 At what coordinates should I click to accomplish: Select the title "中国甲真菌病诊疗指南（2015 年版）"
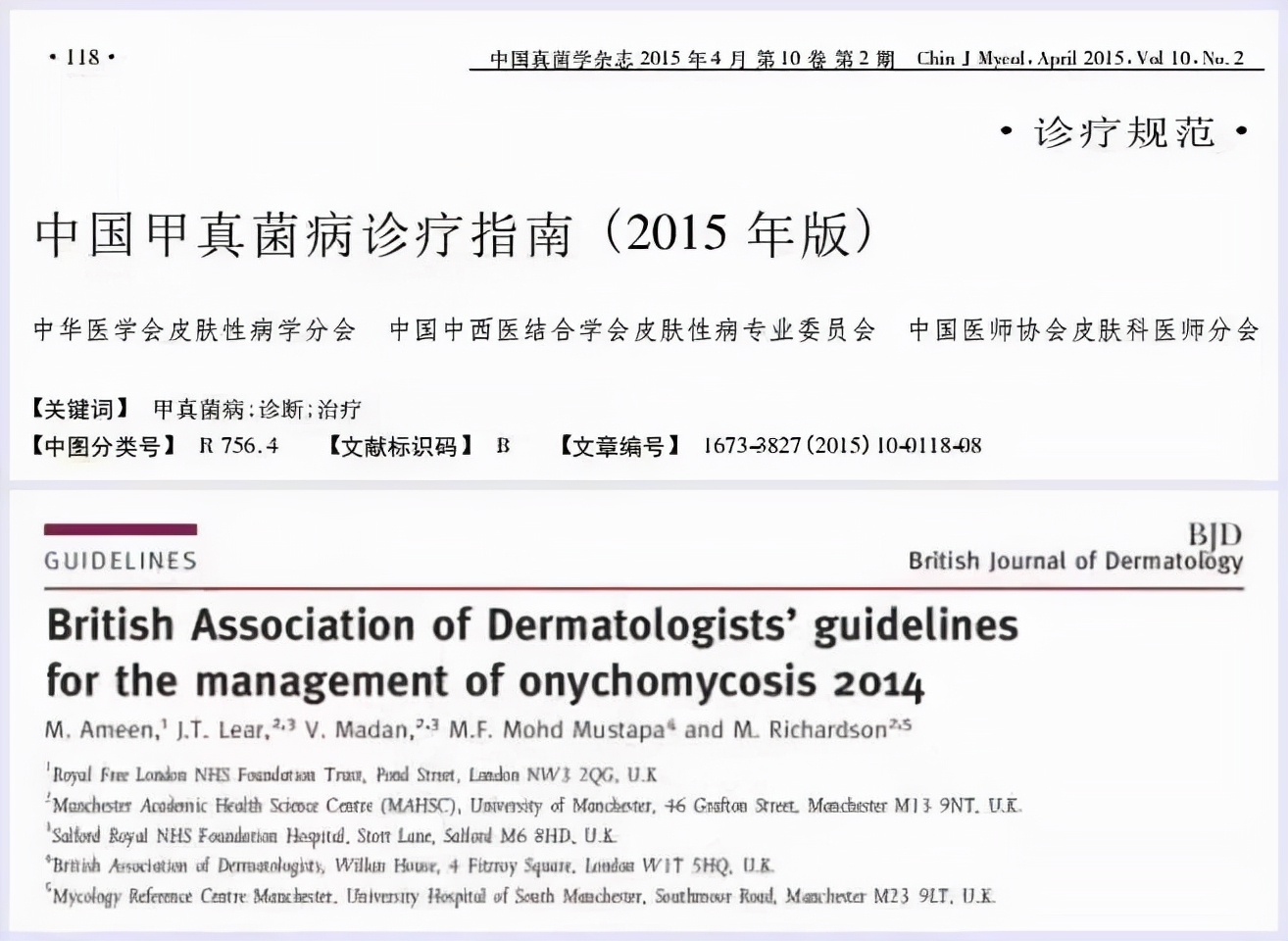point(454,233)
